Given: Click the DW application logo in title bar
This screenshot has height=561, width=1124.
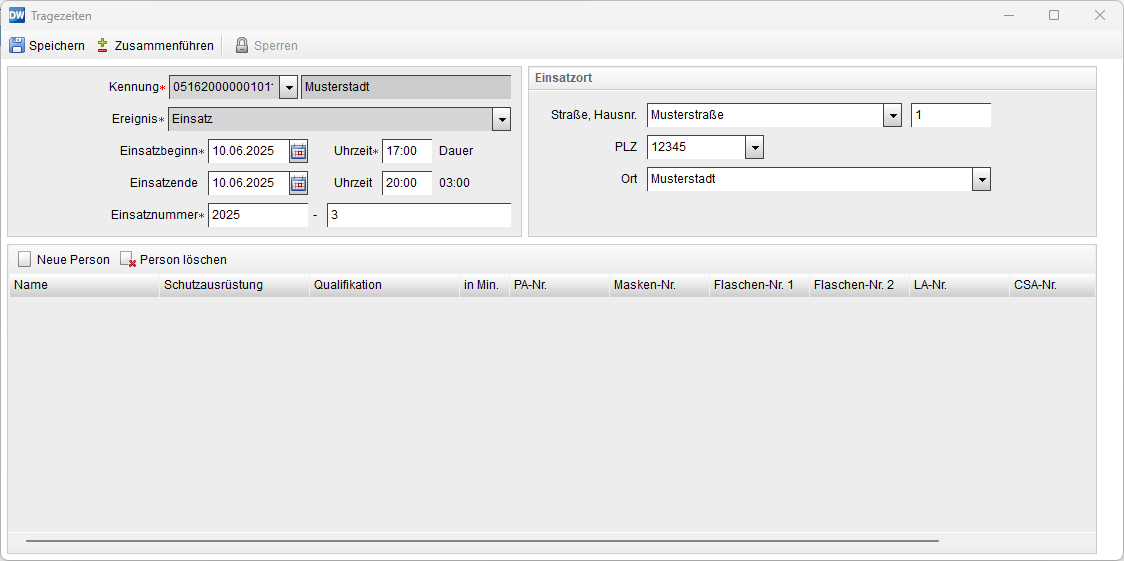Looking at the screenshot, I should [16, 15].
